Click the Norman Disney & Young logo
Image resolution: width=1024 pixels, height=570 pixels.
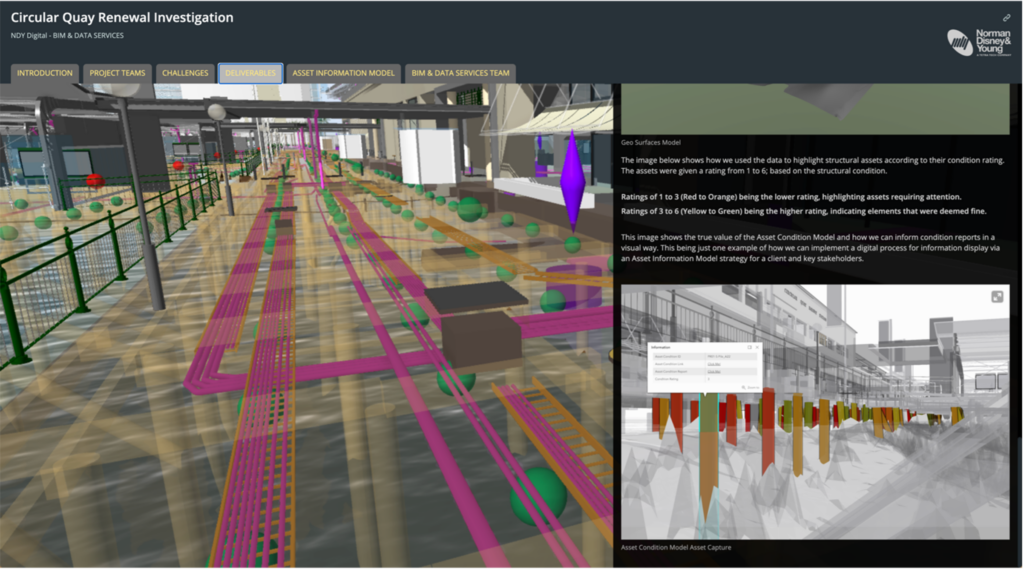coord(978,42)
